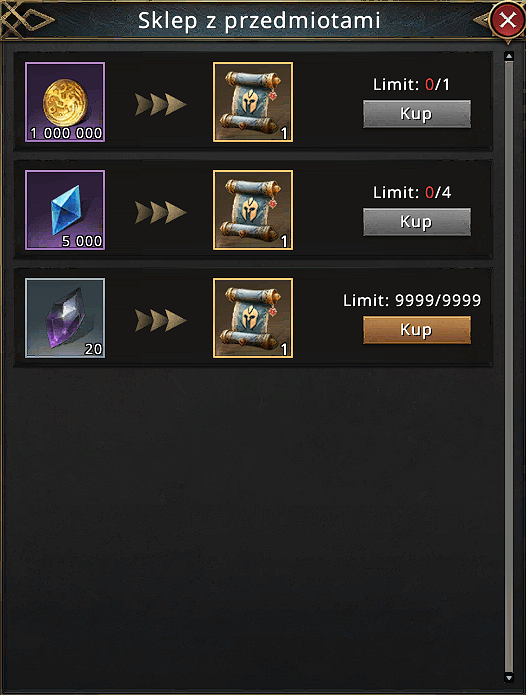Buy the scroll with the orange Kup button
The image size is (526, 695).
coord(417,330)
